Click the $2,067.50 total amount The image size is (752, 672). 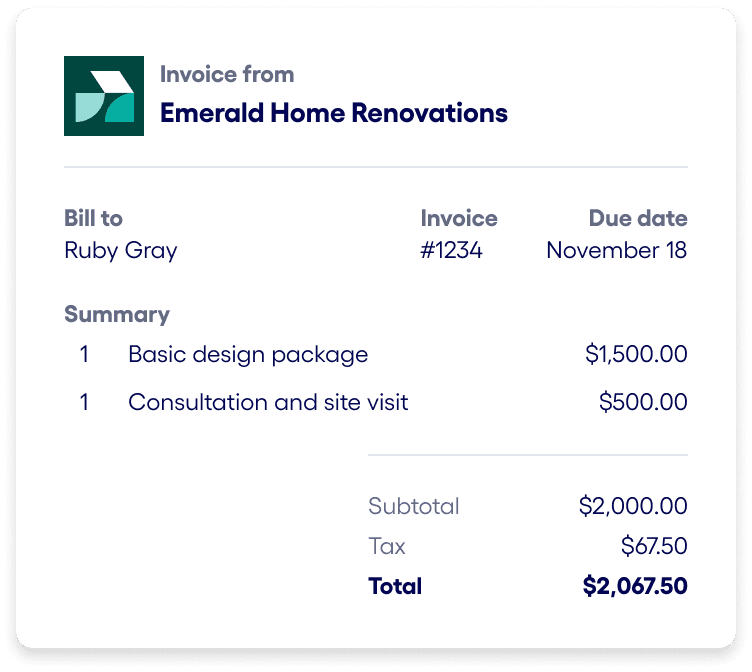click(x=635, y=586)
